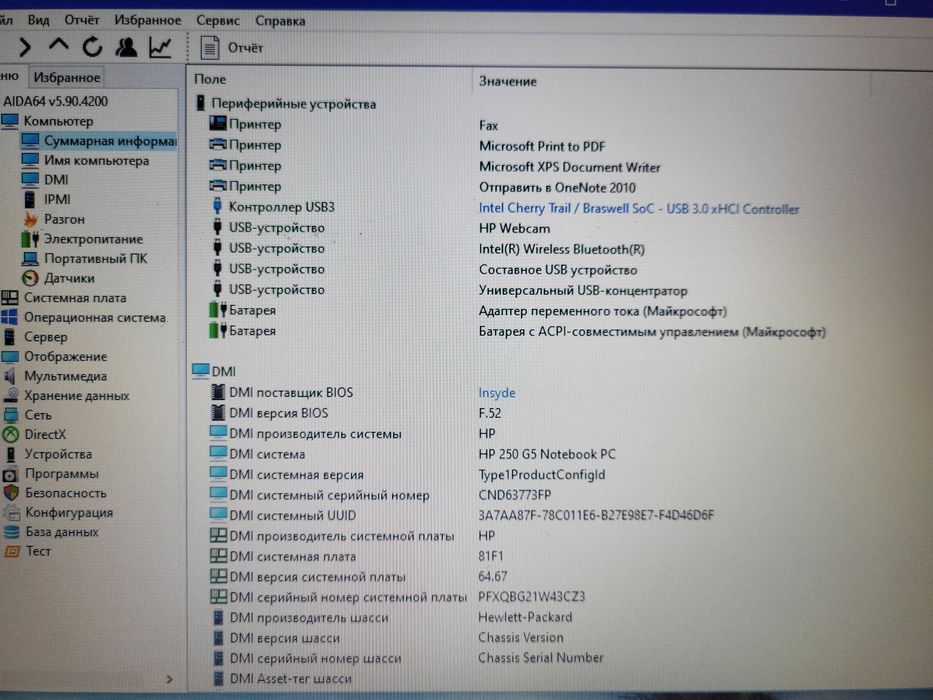
Task: Click the Операционная система Windows icon
Action: coord(10,317)
